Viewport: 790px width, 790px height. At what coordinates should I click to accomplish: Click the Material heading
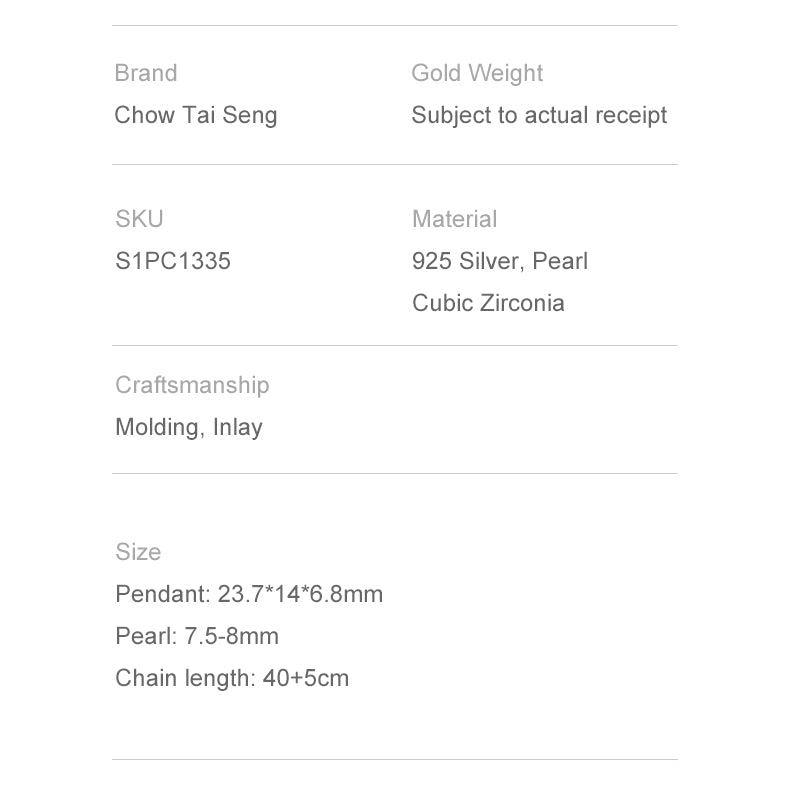(x=454, y=219)
